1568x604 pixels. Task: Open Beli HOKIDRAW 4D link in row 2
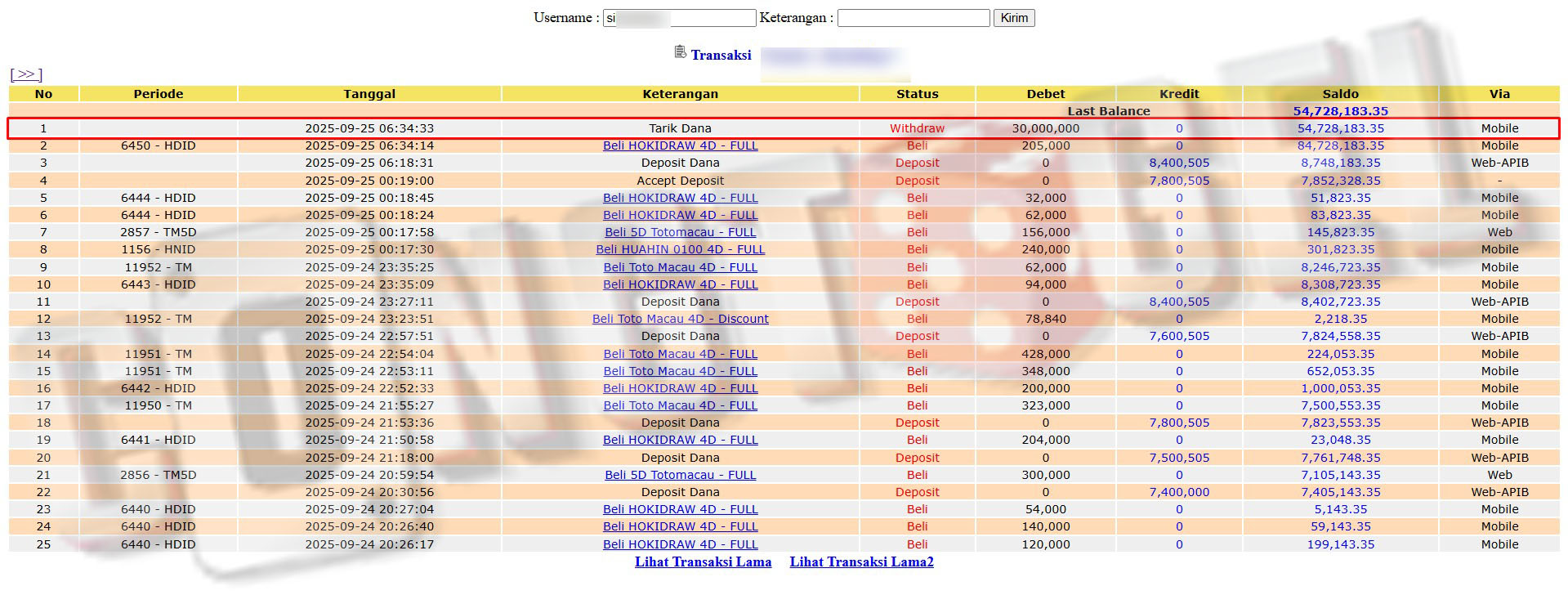[x=680, y=145]
